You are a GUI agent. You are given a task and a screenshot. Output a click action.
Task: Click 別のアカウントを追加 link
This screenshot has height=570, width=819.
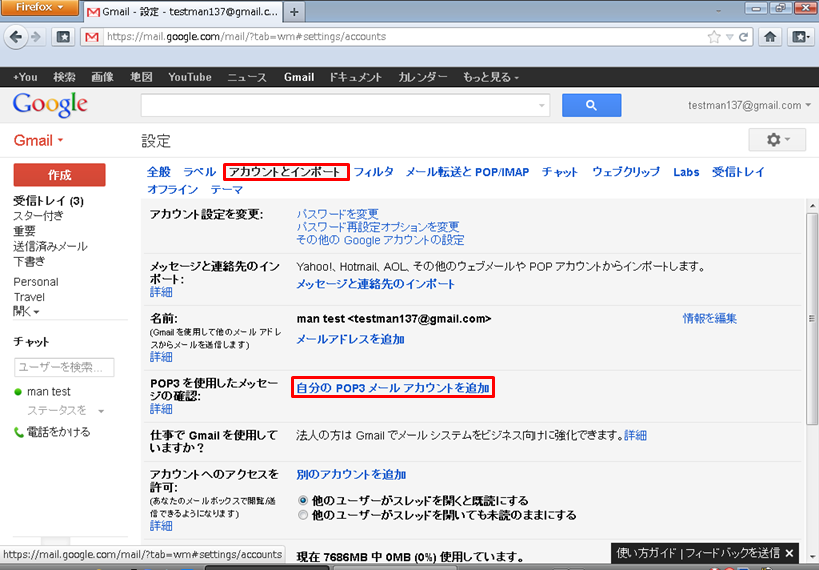(351, 474)
